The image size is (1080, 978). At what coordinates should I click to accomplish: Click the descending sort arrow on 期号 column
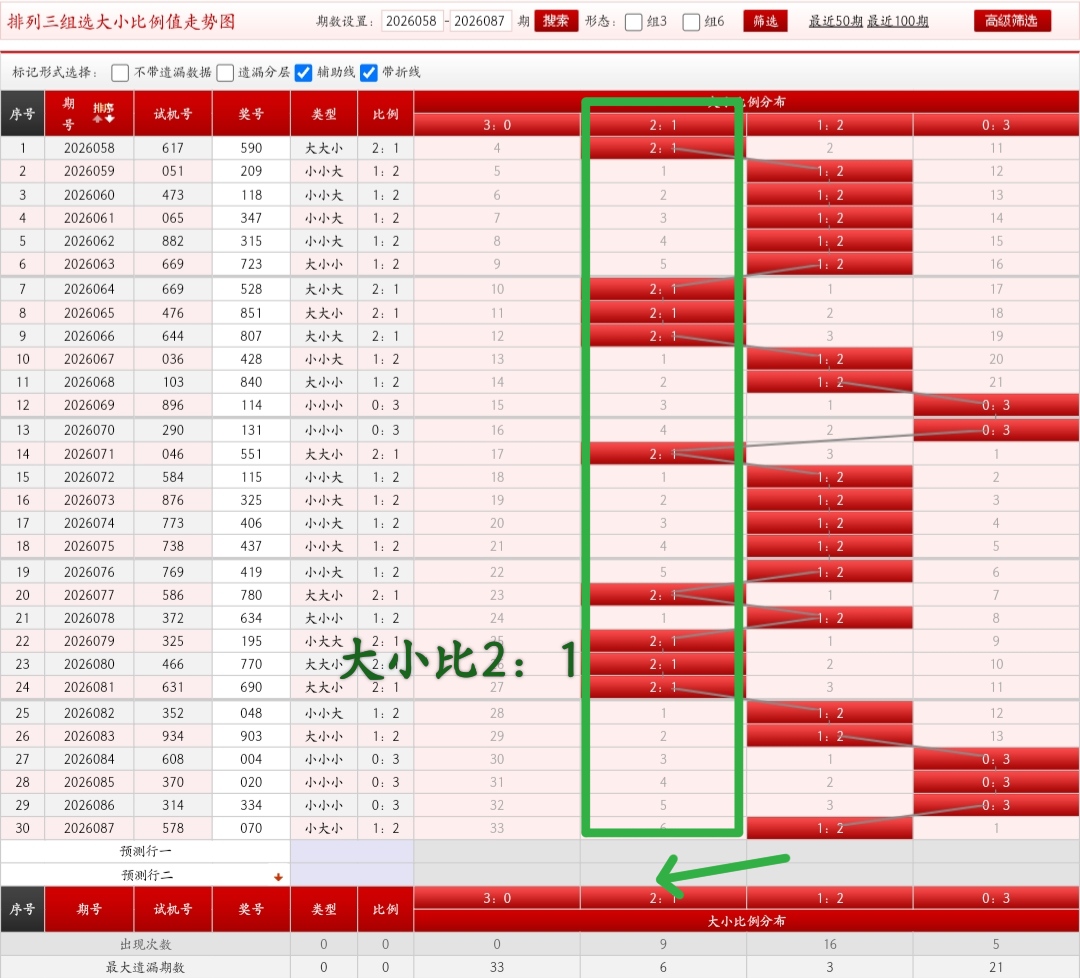click(x=109, y=118)
